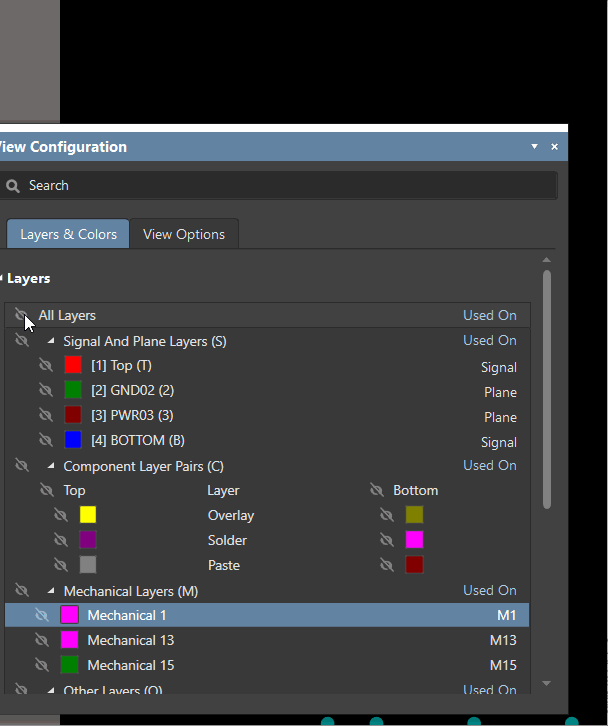This screenshot has width=608, height=726.
Task: Show the Top Paste layer
Action: pyautogui.click(x=61, y=565)
